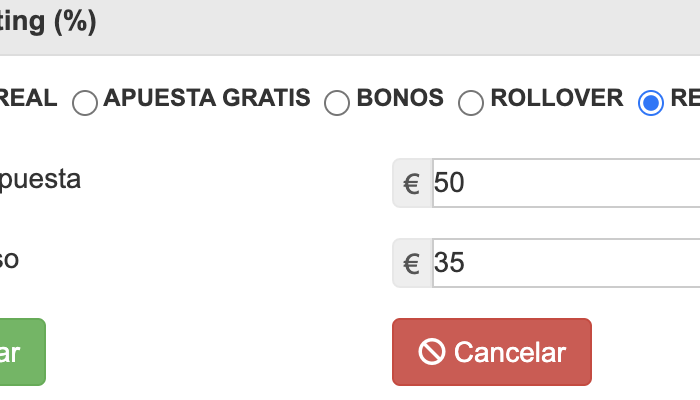Select the APUESTA GRATIS radio button
The image size is (700, 400).
[x=85, y=103]
